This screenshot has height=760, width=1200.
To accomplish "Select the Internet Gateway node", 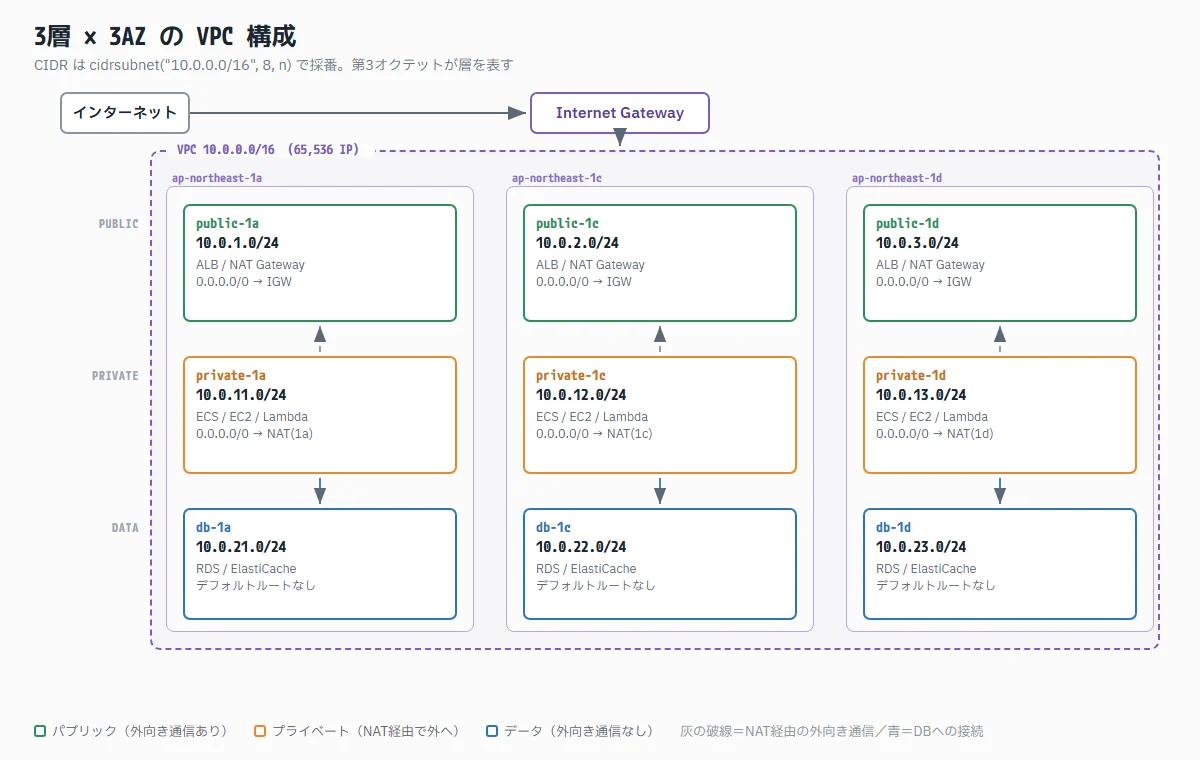I will coord(620,113).
